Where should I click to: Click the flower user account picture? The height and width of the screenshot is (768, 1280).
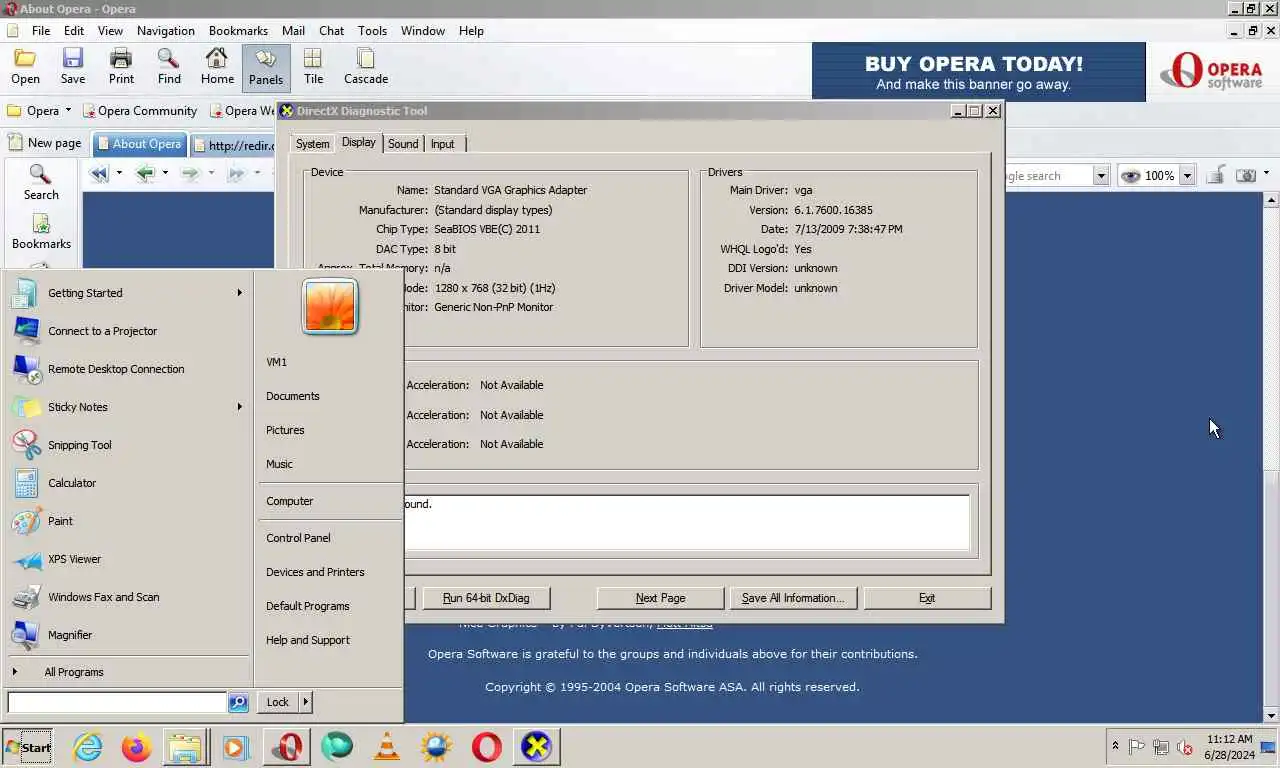click(330, 306)
